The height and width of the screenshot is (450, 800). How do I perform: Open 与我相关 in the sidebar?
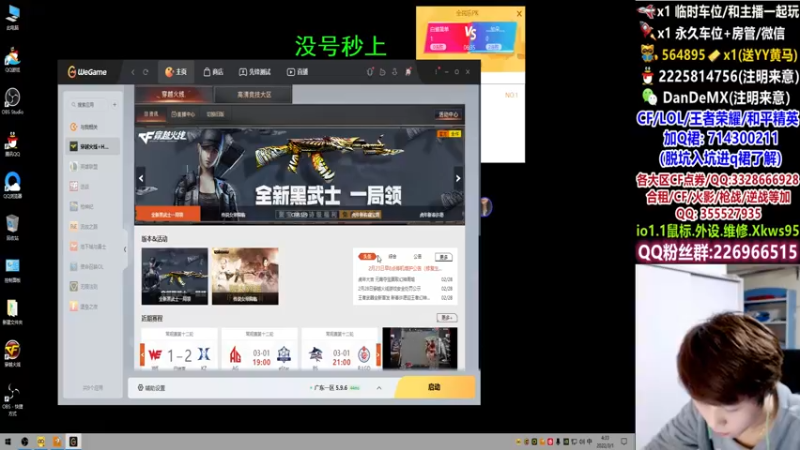(92, 127)
